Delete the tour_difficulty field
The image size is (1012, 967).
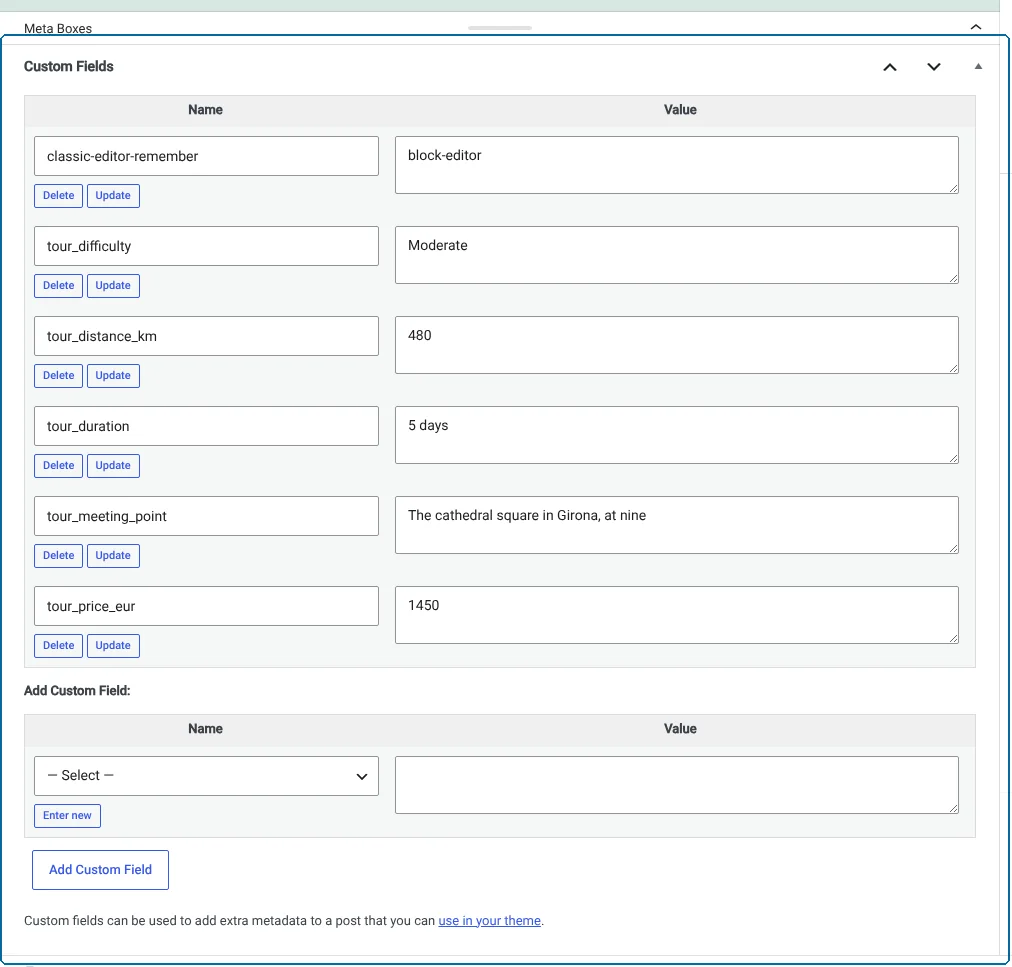click(59, 285)
